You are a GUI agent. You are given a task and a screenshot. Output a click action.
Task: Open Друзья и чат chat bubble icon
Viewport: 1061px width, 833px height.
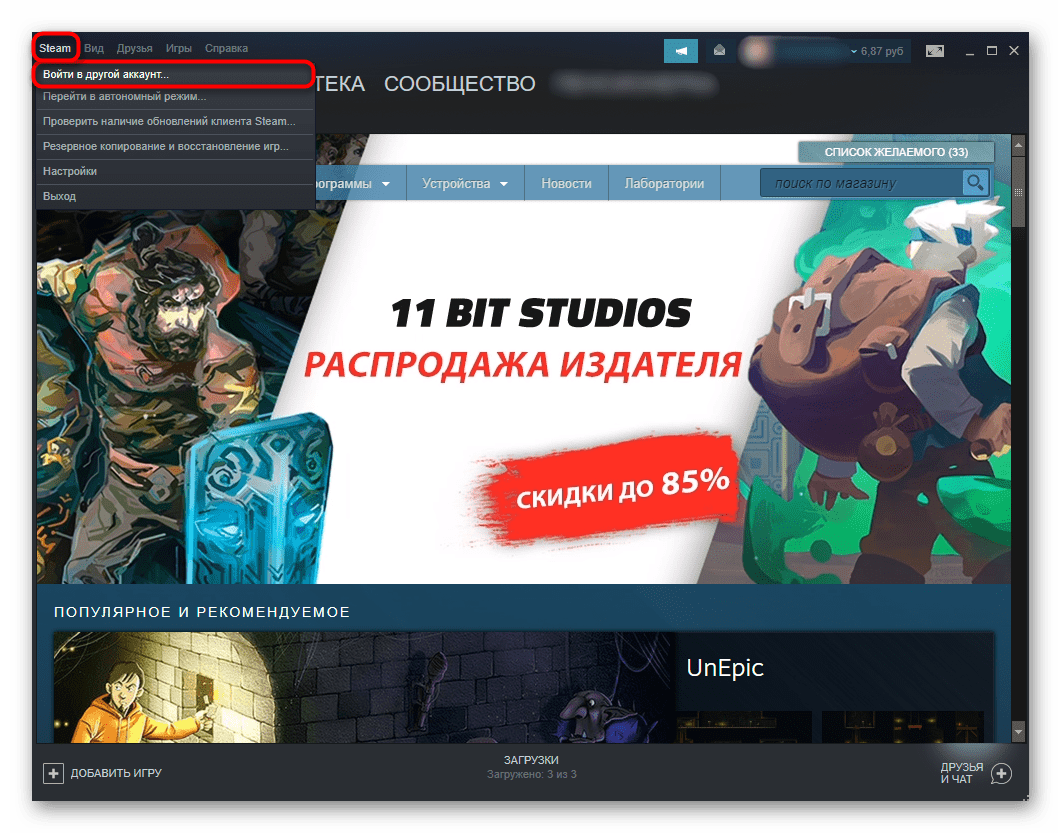[x=1001, y=773]
